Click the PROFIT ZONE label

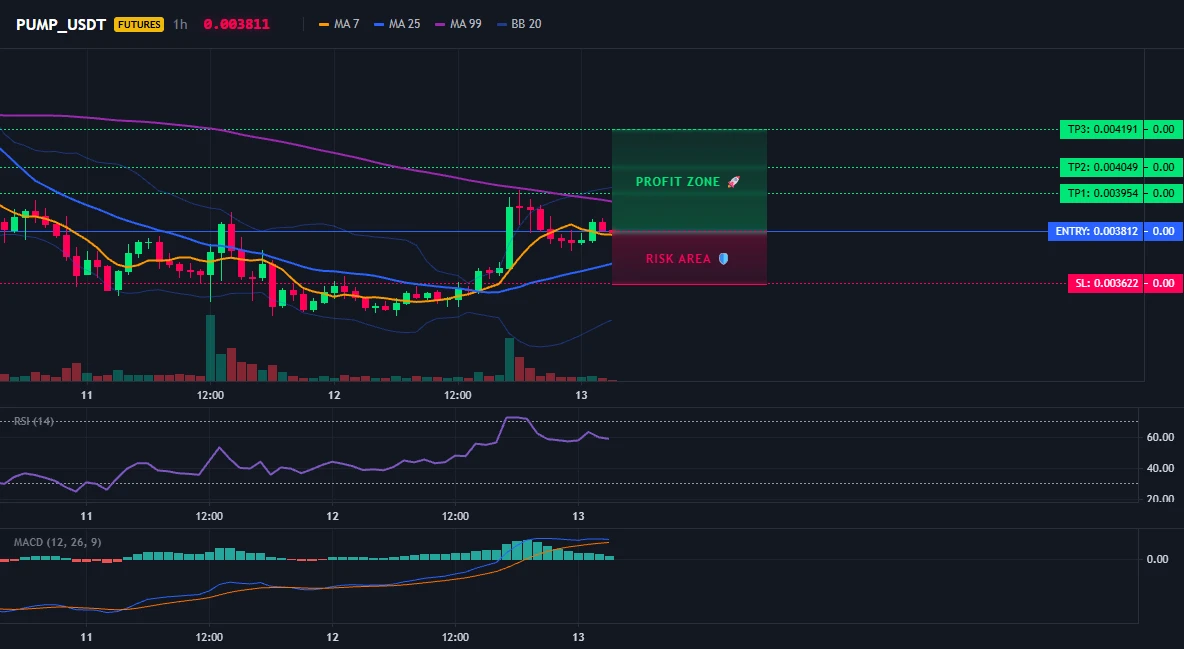pos(678,182)
